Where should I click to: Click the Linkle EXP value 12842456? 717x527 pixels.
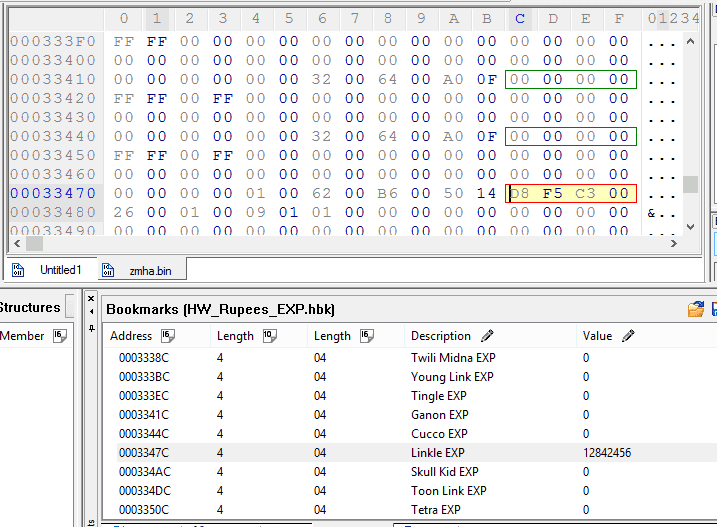pos(607,453)
